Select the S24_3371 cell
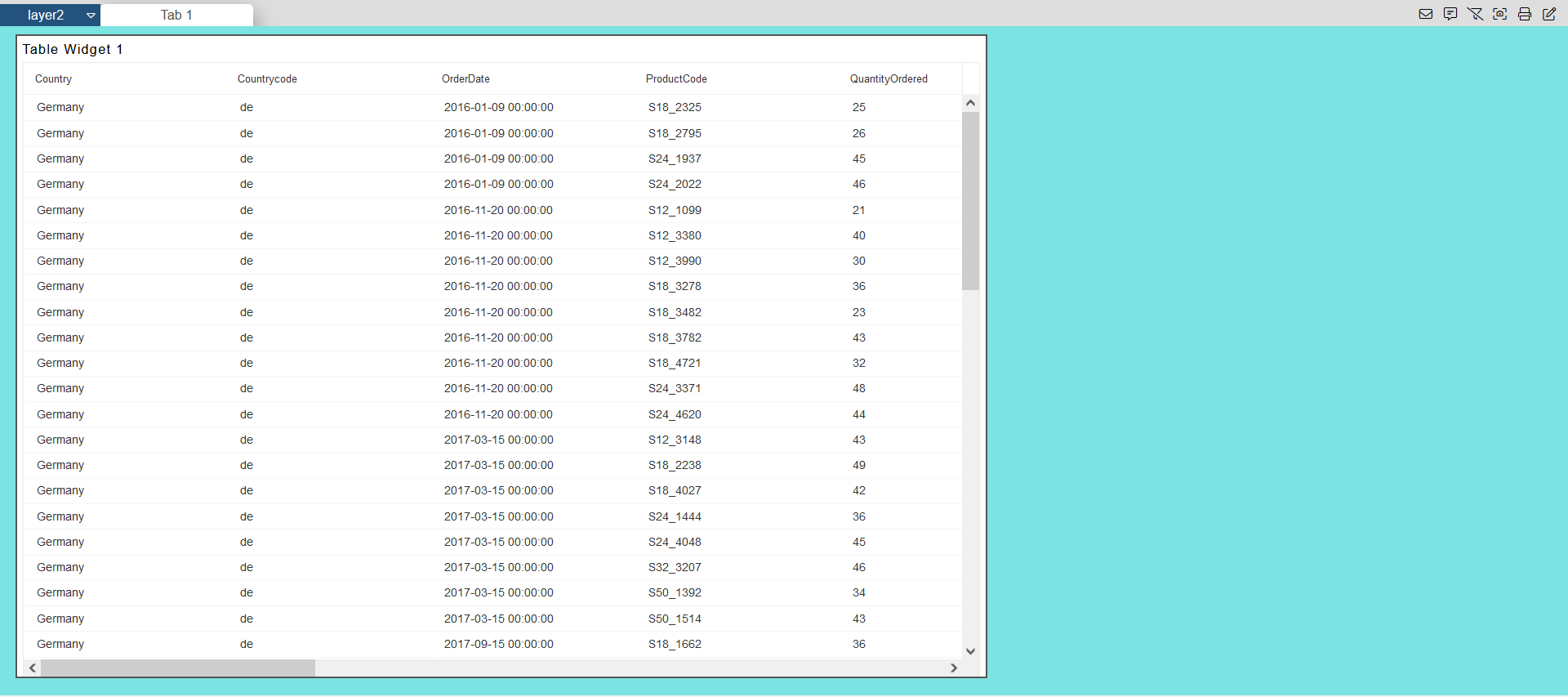 pos(675,388)
